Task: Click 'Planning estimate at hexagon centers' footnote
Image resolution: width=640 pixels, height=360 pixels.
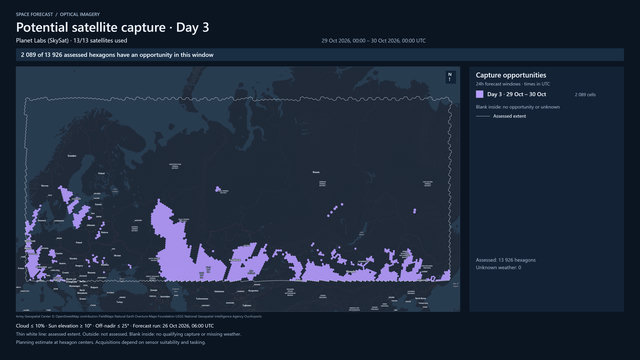Action: point(111,342)
